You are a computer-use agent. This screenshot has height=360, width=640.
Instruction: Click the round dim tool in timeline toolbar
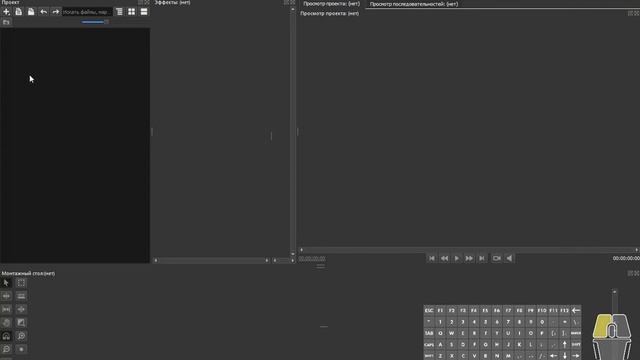[x=6, y=322]
